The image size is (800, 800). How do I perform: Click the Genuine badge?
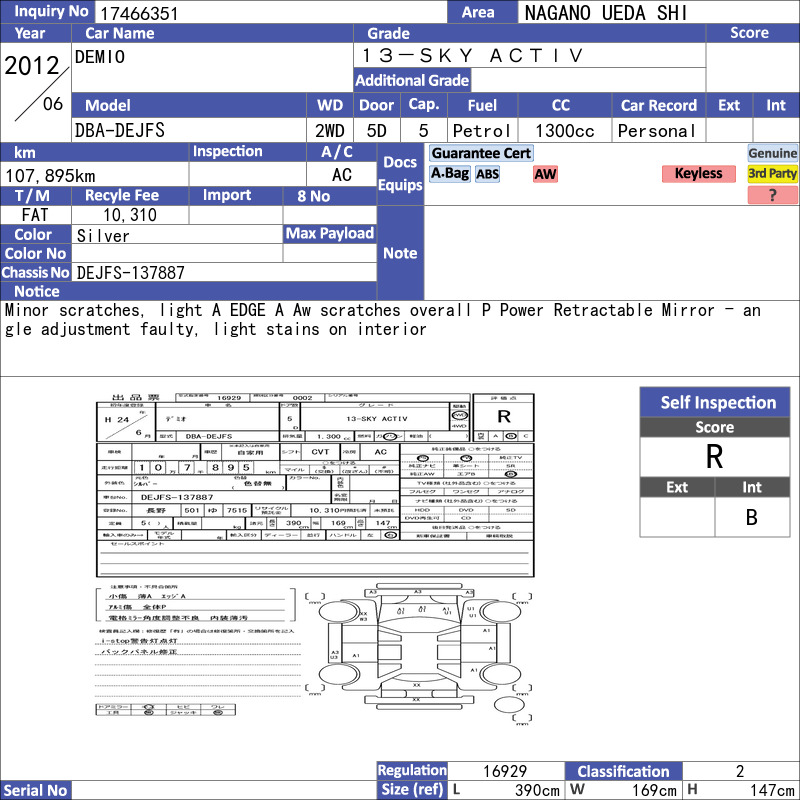pos(772,154)
